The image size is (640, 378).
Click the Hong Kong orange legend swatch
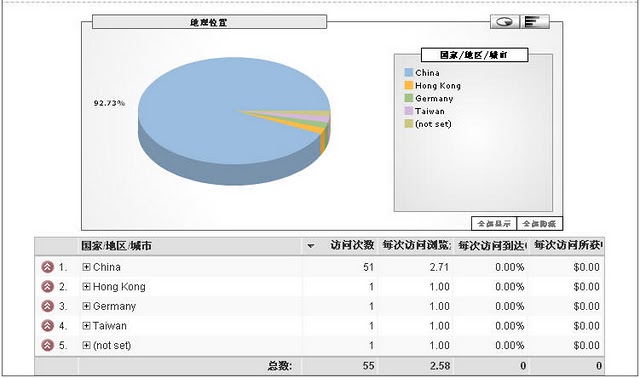[409, 85]
